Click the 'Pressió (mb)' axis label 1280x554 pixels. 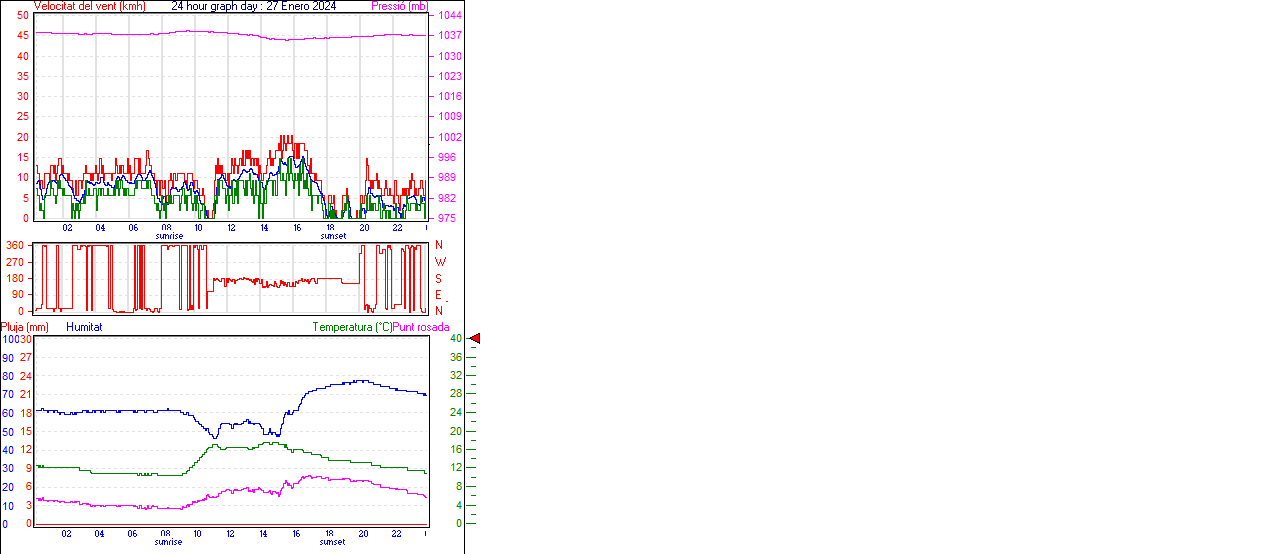[400, 6]
